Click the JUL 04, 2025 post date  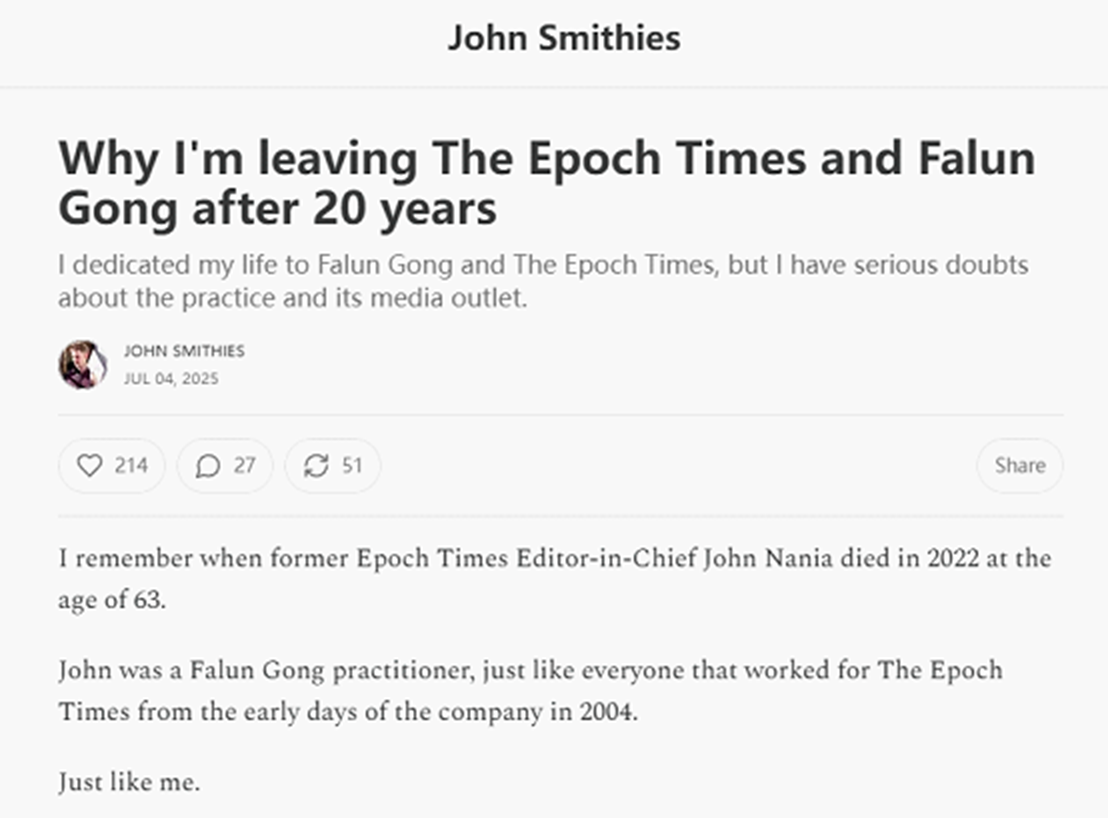[171, 379]
